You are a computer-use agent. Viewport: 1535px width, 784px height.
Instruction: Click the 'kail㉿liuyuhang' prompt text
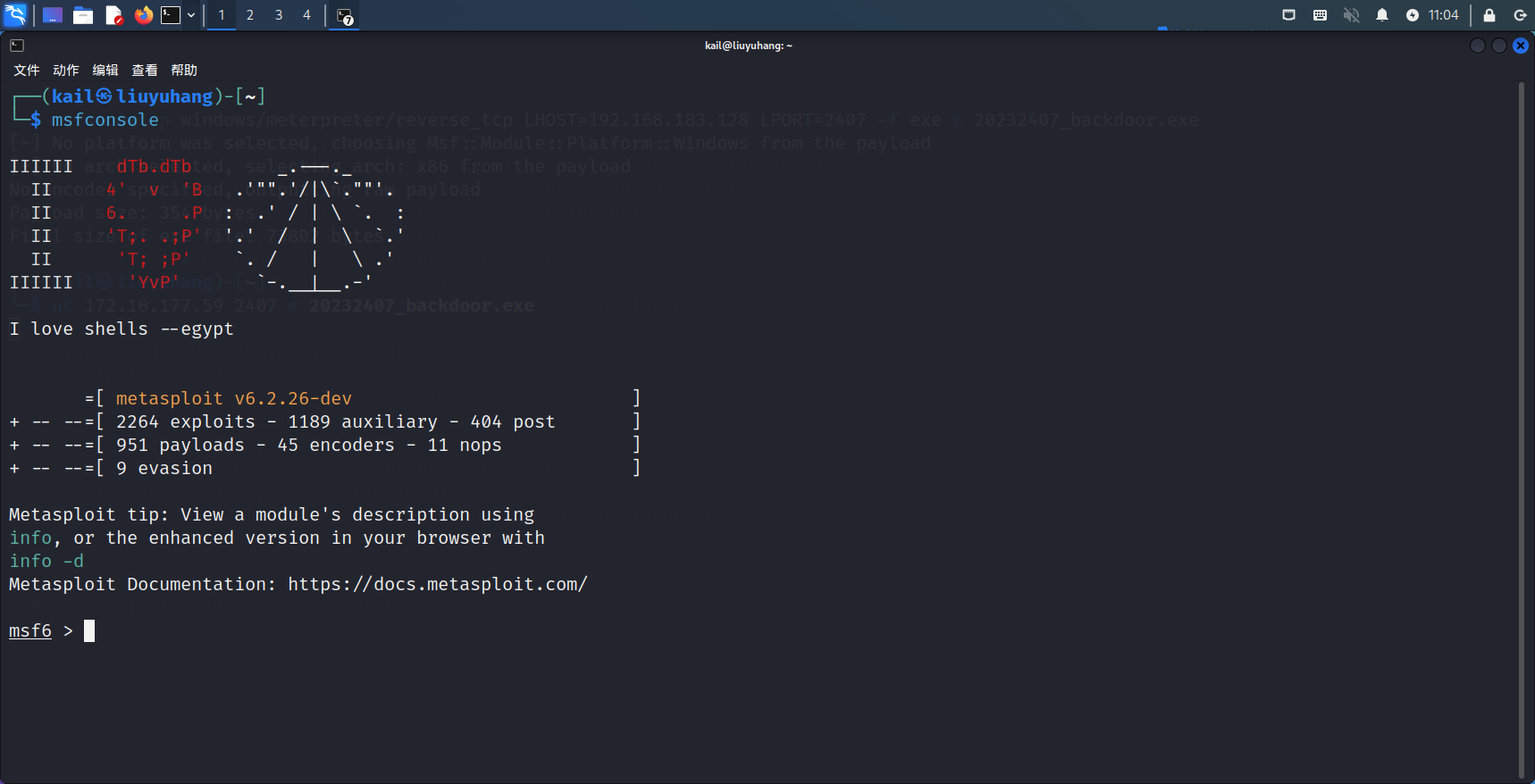pyautogui.click(x=132, y=96)
